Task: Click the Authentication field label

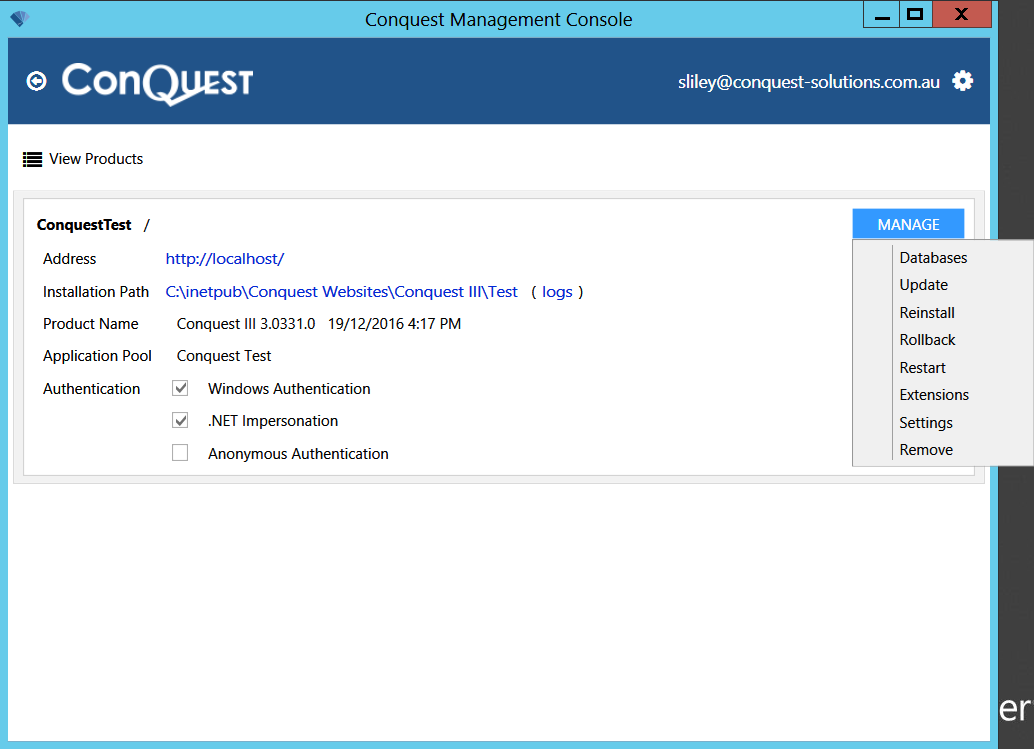Action: click(92, 388)
